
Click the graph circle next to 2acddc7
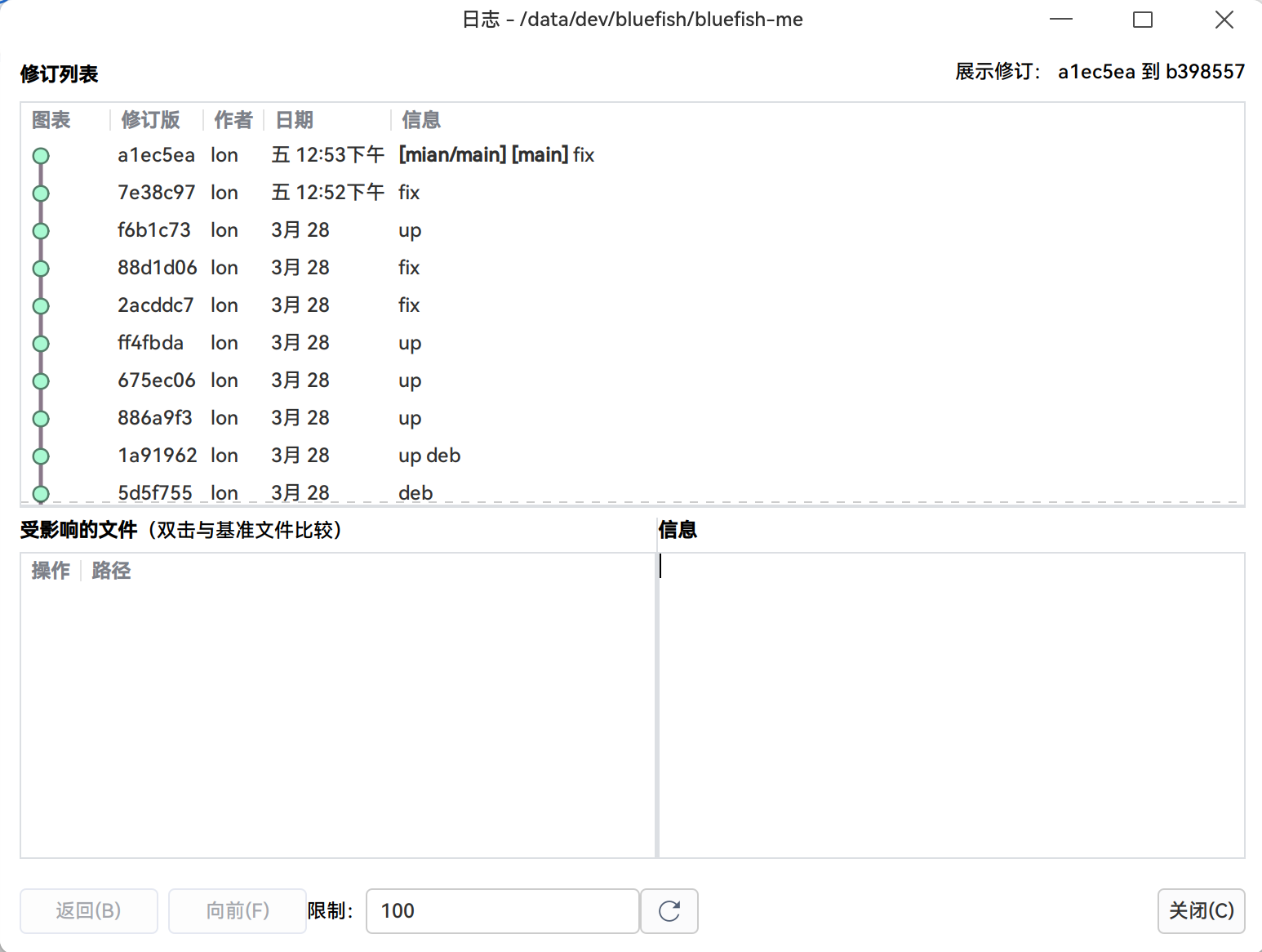[41, 305]
